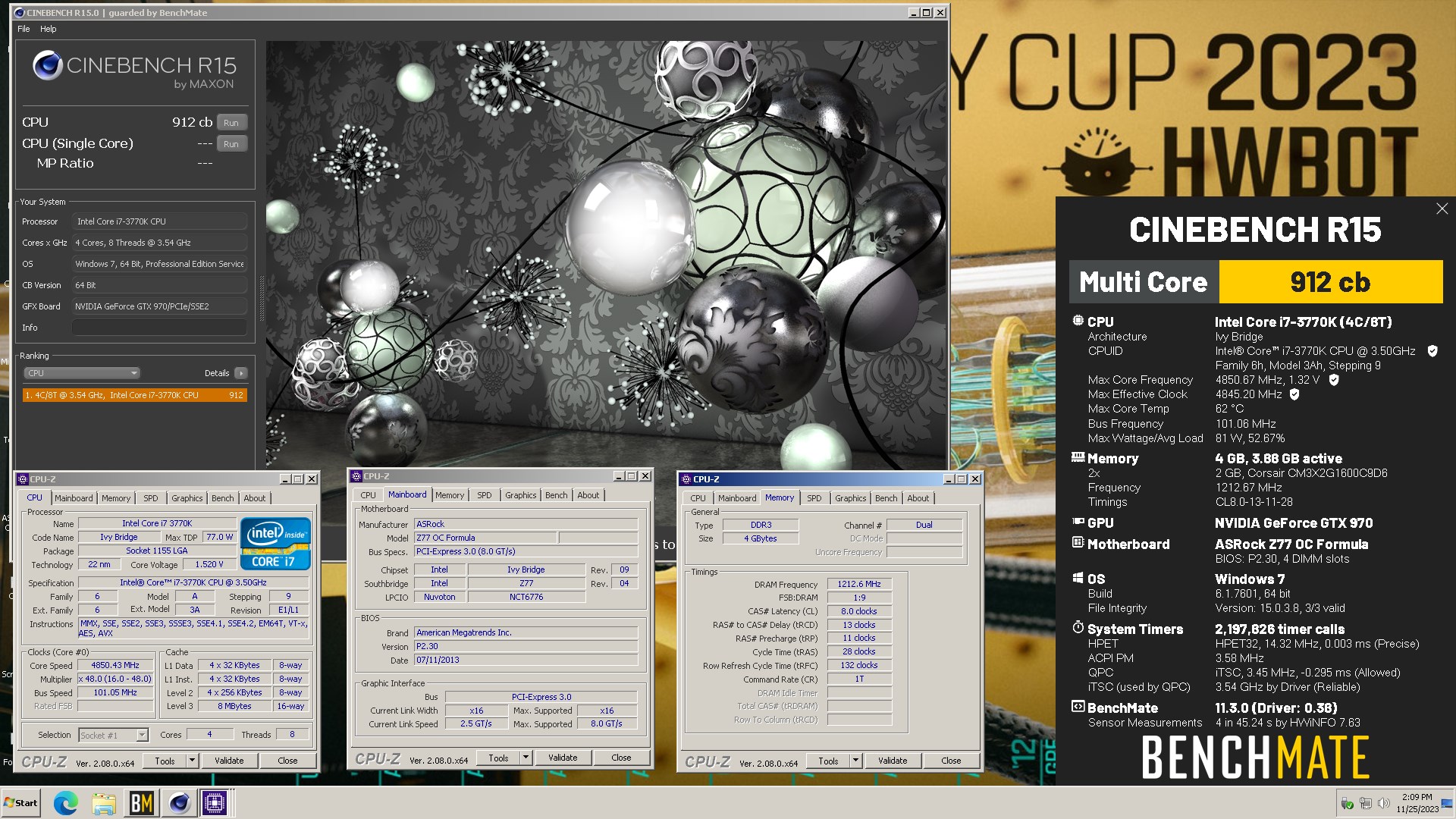Expand Tools dropdown arrow in middle CPU-Z window
1456x819 pixels.
tap(526, 758)
